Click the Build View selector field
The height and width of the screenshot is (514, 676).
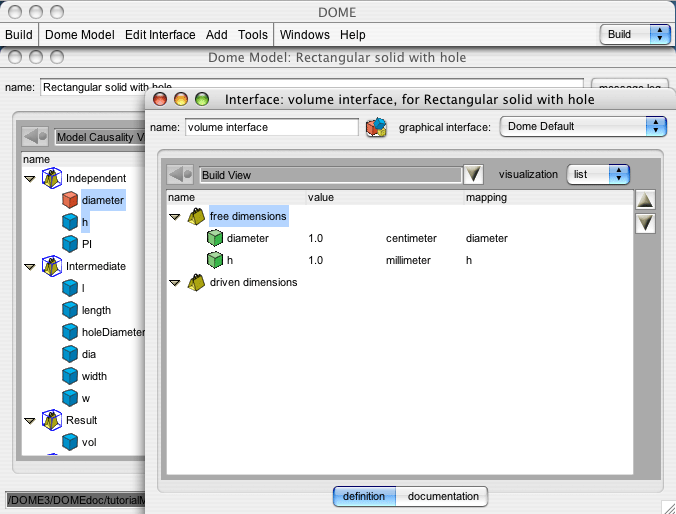331,175
